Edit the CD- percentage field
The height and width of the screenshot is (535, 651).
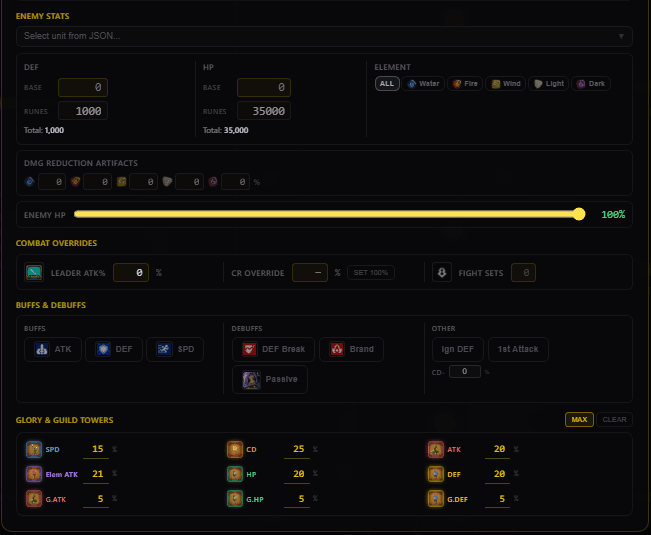(x=465, y=371)
